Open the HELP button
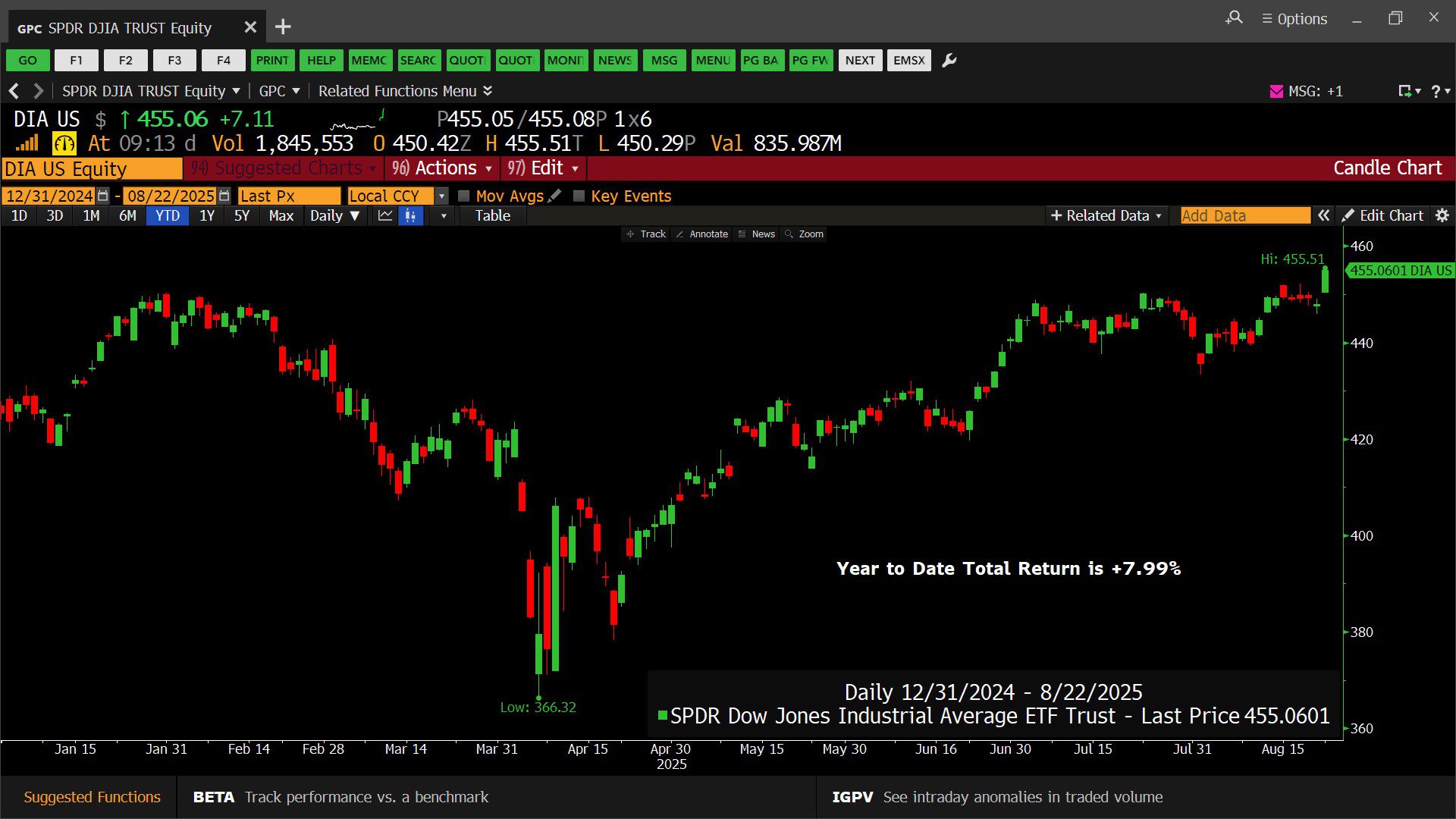The height and width of the screenshot is (819, 1456). pos(322,61)
